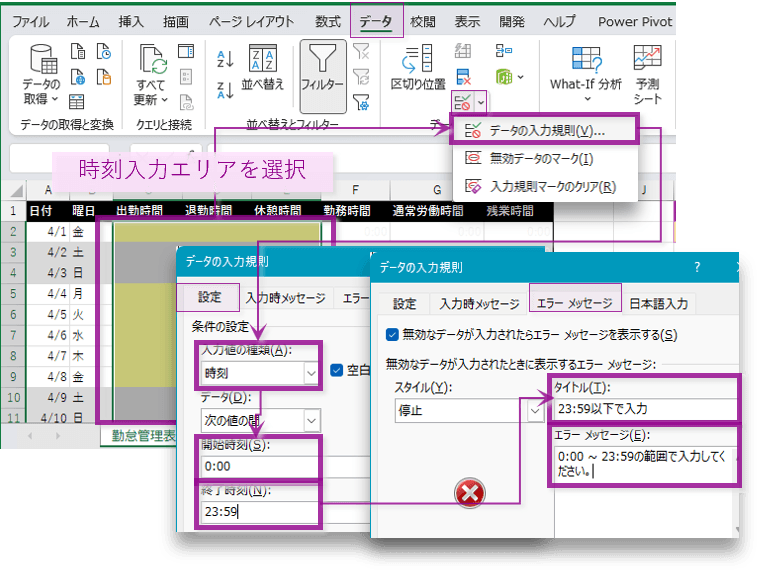The width and height of the screenshot is (758, 571).
Task: Select column G header
Action: pos(437,190)
